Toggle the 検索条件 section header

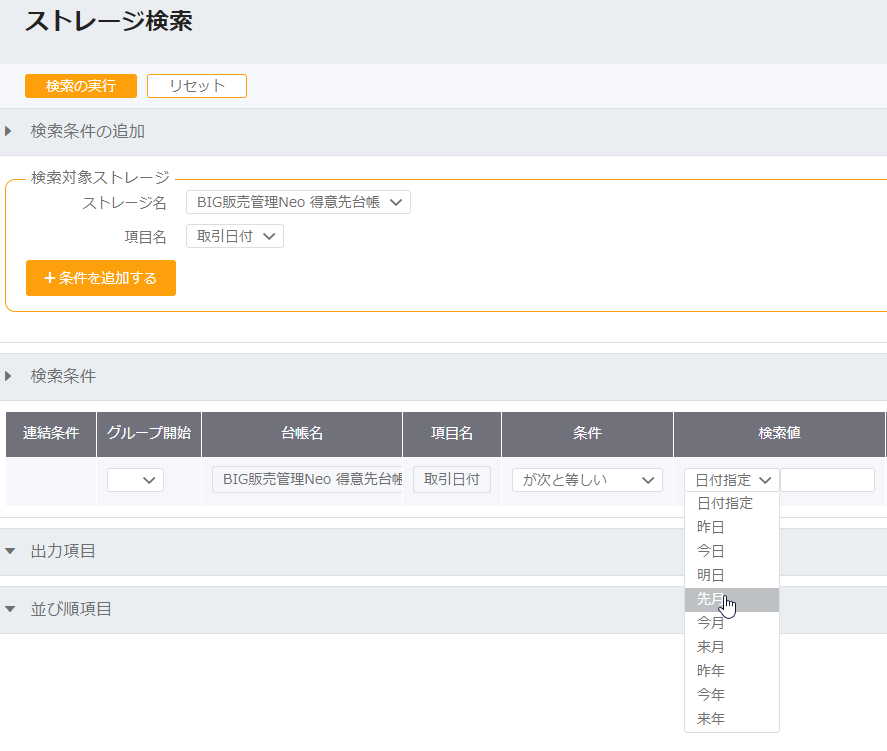tap(64, 376)
